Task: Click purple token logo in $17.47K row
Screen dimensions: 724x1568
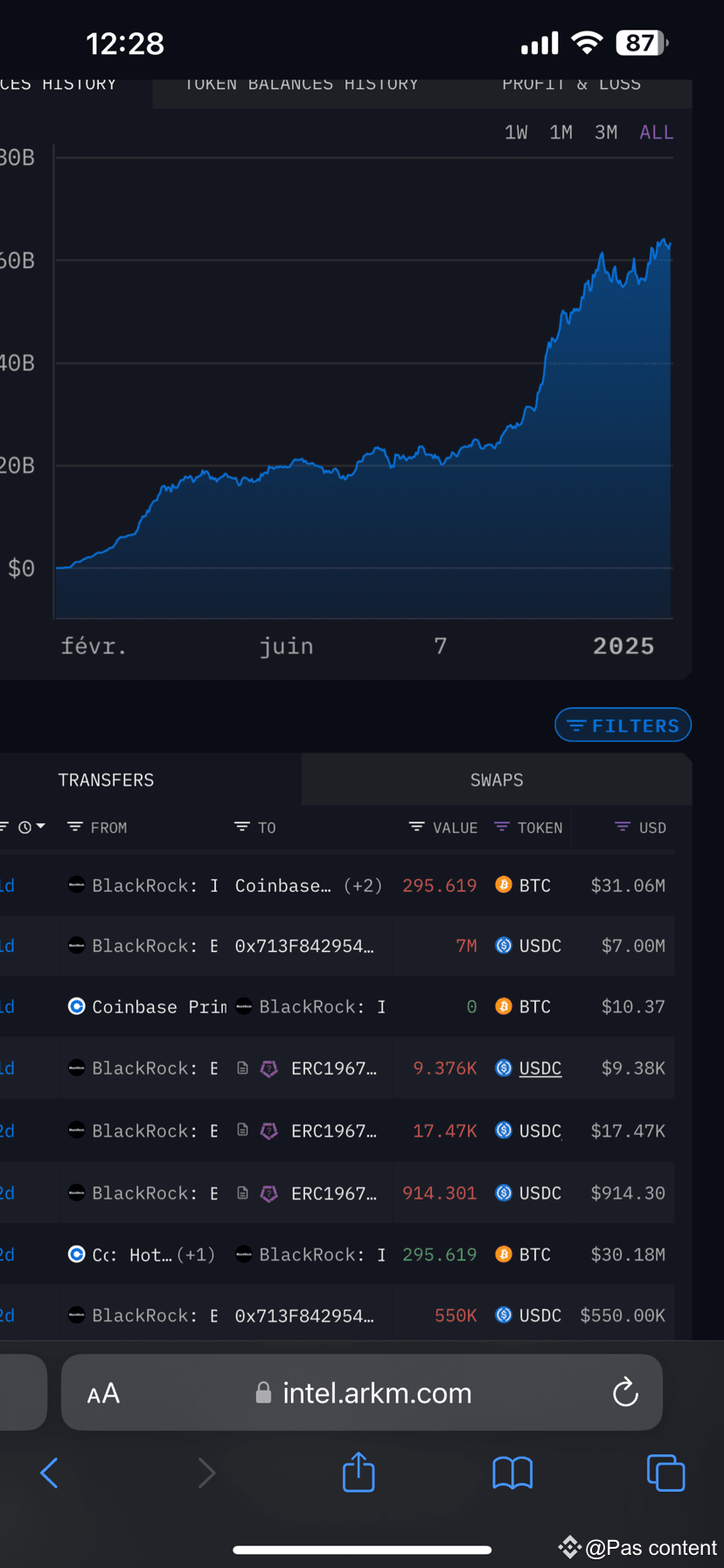Action: pyautogui.click(x=269, y=1130)
